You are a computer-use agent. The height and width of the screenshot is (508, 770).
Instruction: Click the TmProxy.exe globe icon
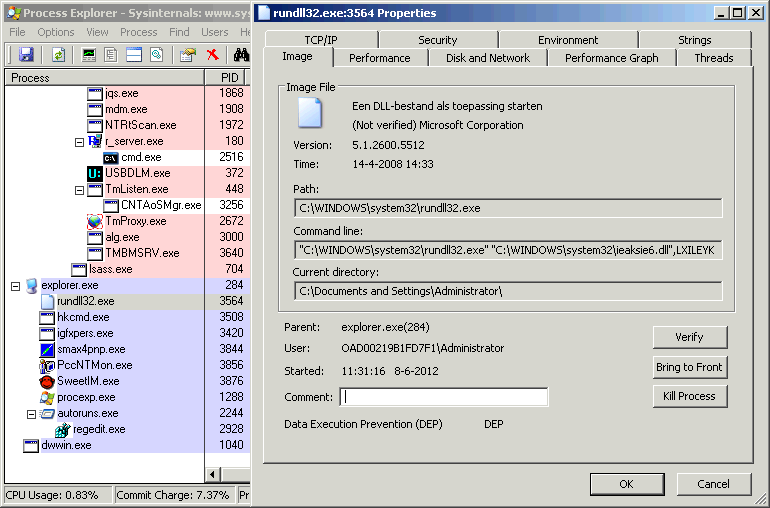94,222
